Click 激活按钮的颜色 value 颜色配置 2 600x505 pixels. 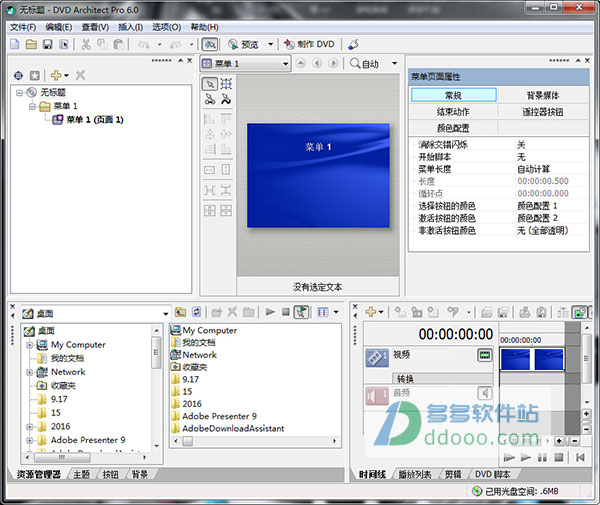537,218
